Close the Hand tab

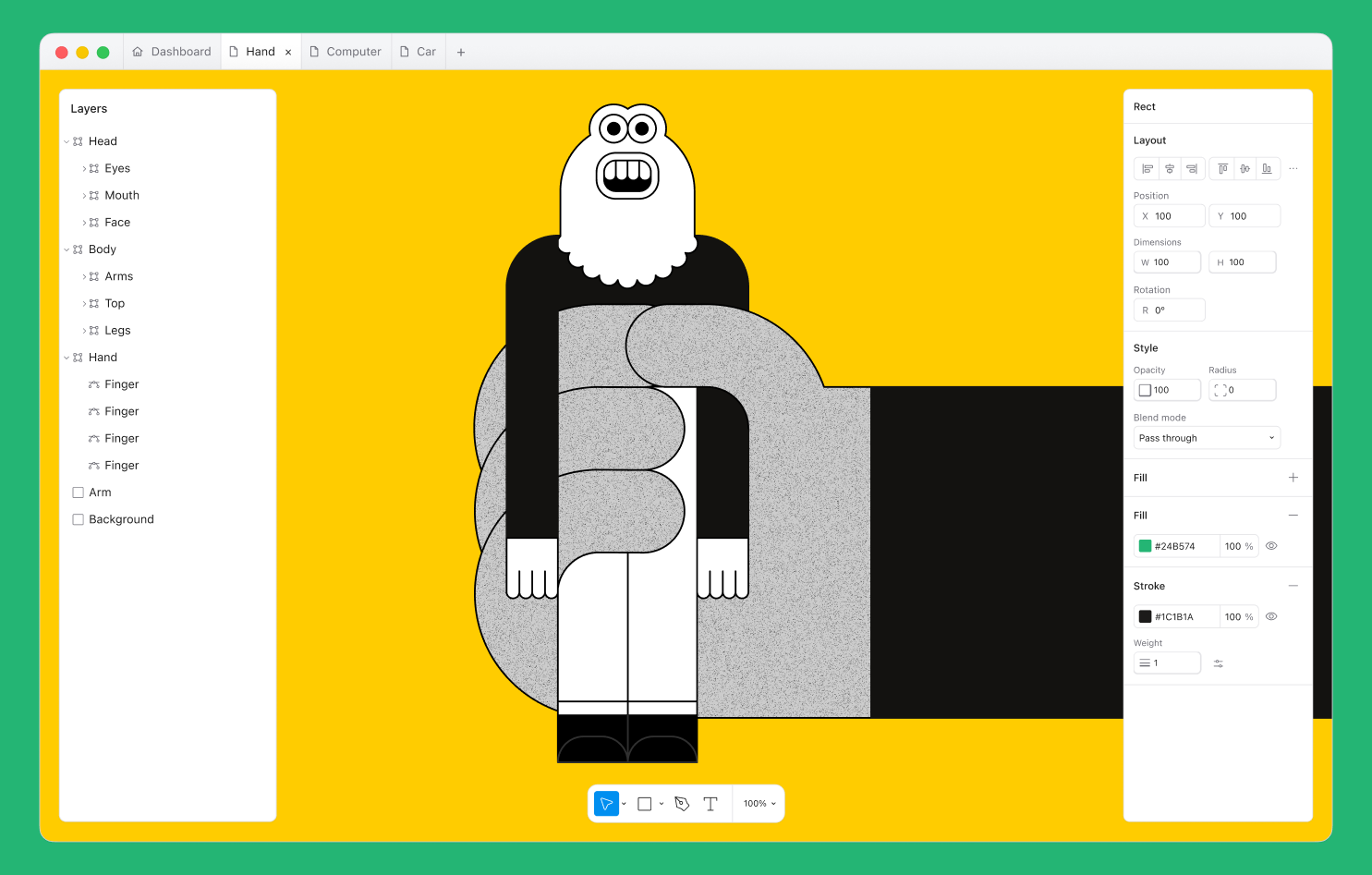pos(288,53)
